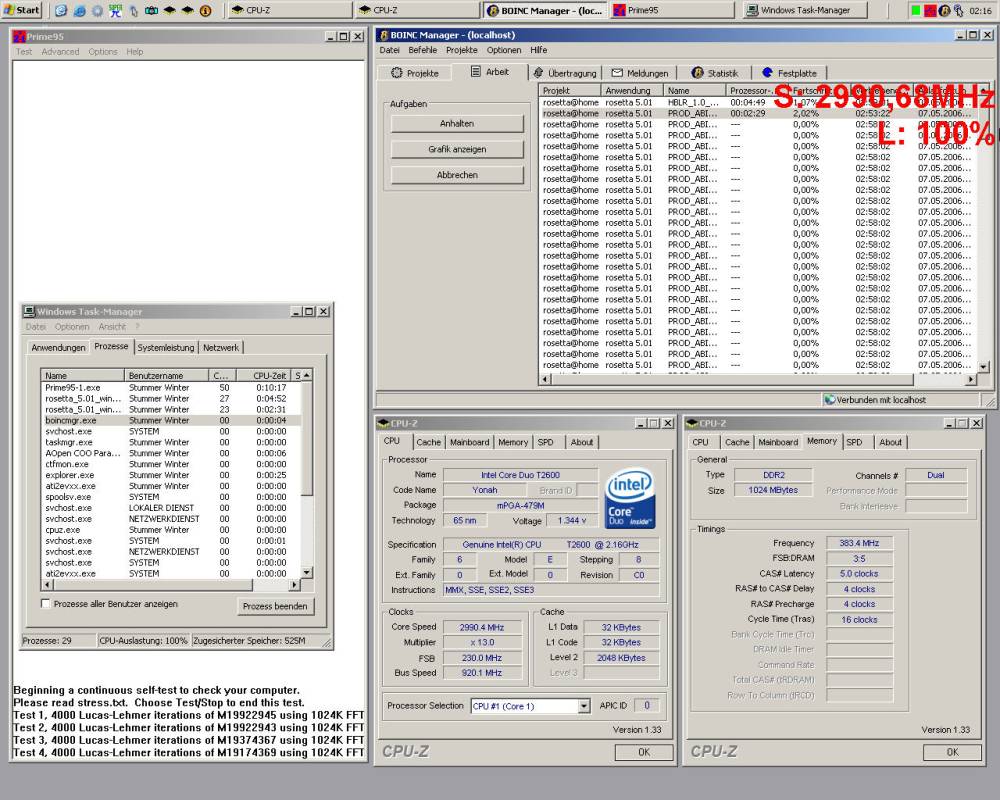Sort tasks by the Anwendung column header

point(631,91)
